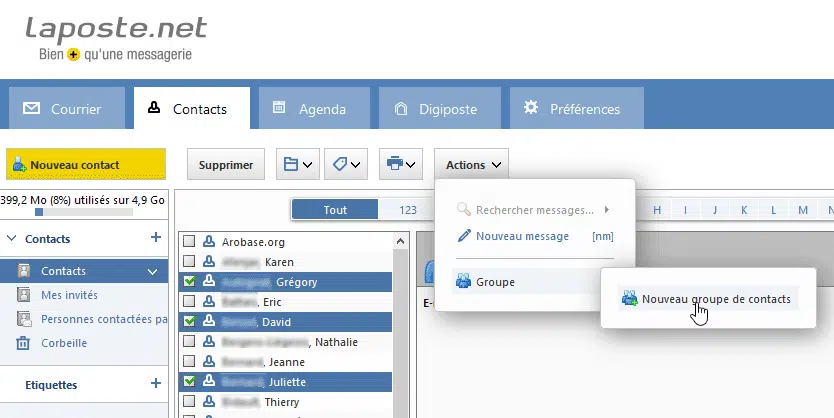Click Jeanne's contact person icon
This screenshot has width=834, height=418.
point(208,362)
